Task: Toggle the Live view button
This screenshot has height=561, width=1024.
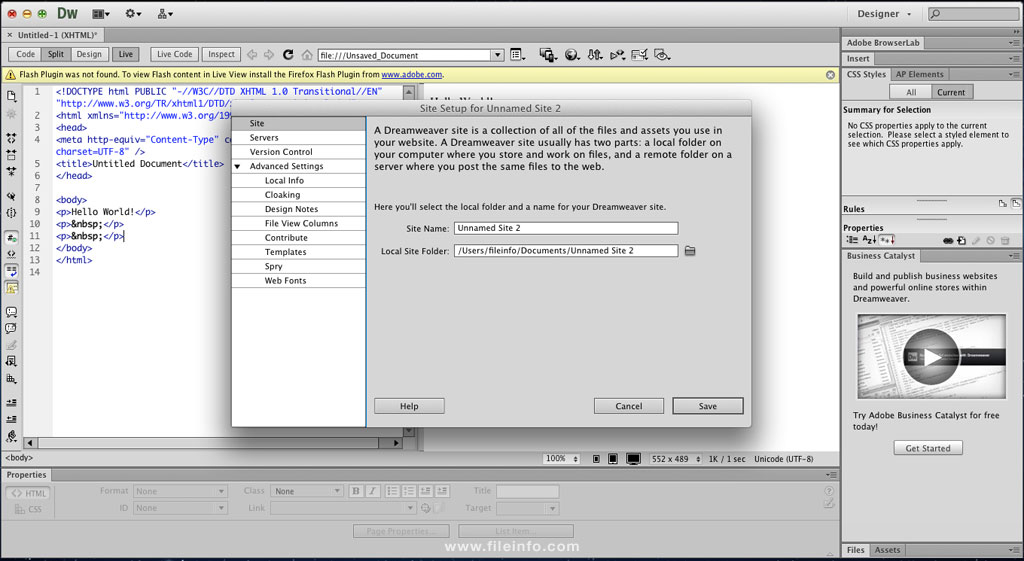Action: pyautogui.click(x=125, y=54)
